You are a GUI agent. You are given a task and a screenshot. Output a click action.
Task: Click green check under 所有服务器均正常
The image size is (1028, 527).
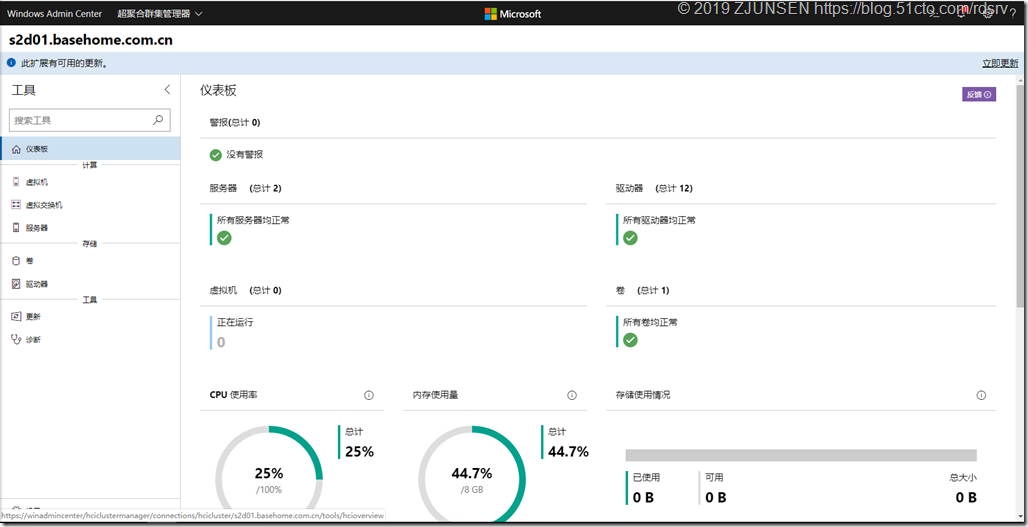pos(224,238)
